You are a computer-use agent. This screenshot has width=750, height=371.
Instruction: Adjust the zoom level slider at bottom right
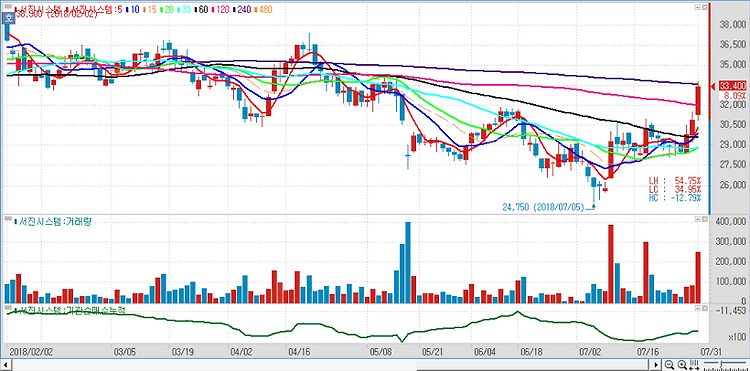coord(721,365)
